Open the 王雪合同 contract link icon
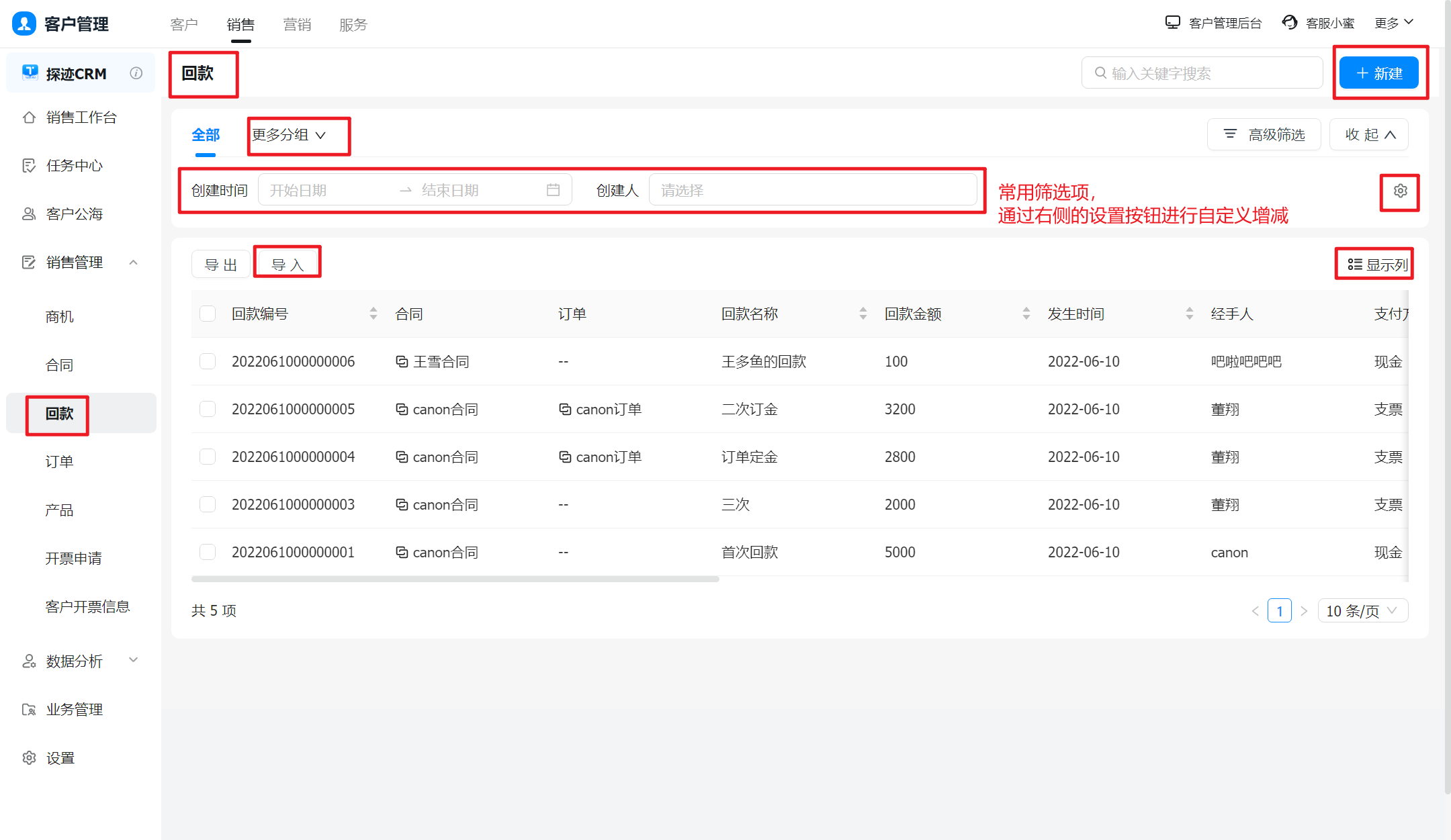Viewport: 1451px width, 840px height. pos(402,362)
